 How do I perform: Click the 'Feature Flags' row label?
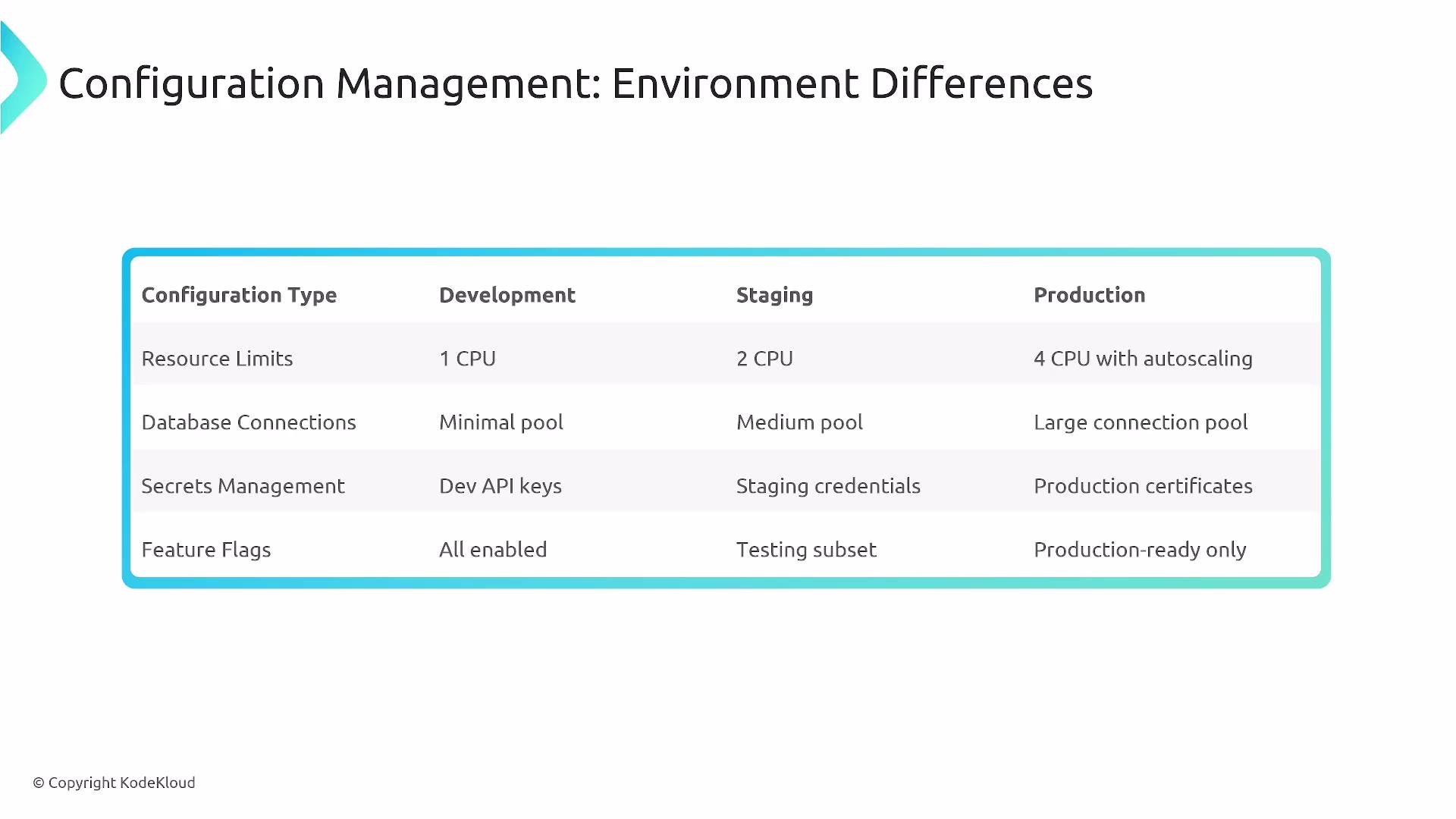pos(206,551)
